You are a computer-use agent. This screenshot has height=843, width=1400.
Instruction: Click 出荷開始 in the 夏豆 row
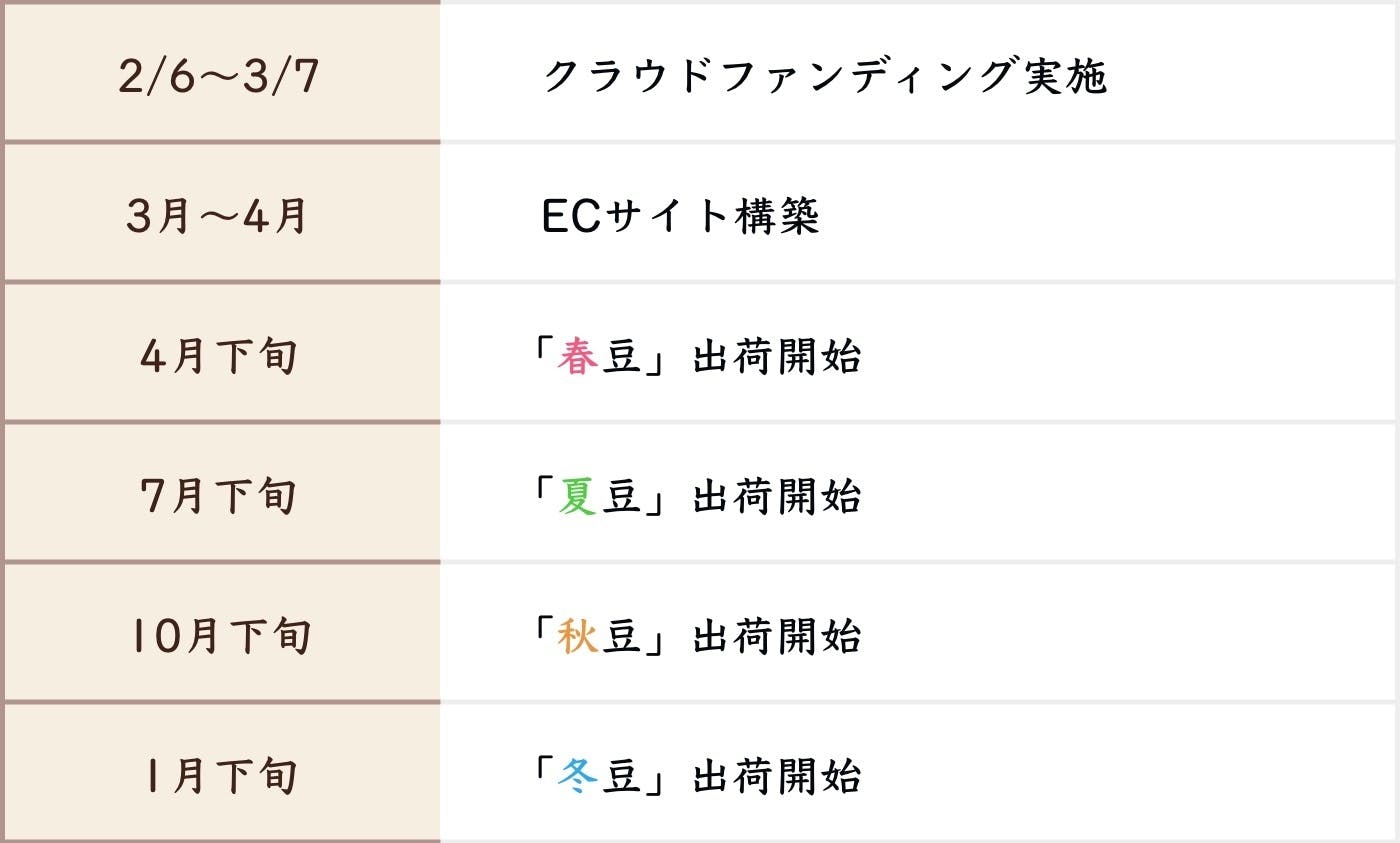(x=777, y=497)
